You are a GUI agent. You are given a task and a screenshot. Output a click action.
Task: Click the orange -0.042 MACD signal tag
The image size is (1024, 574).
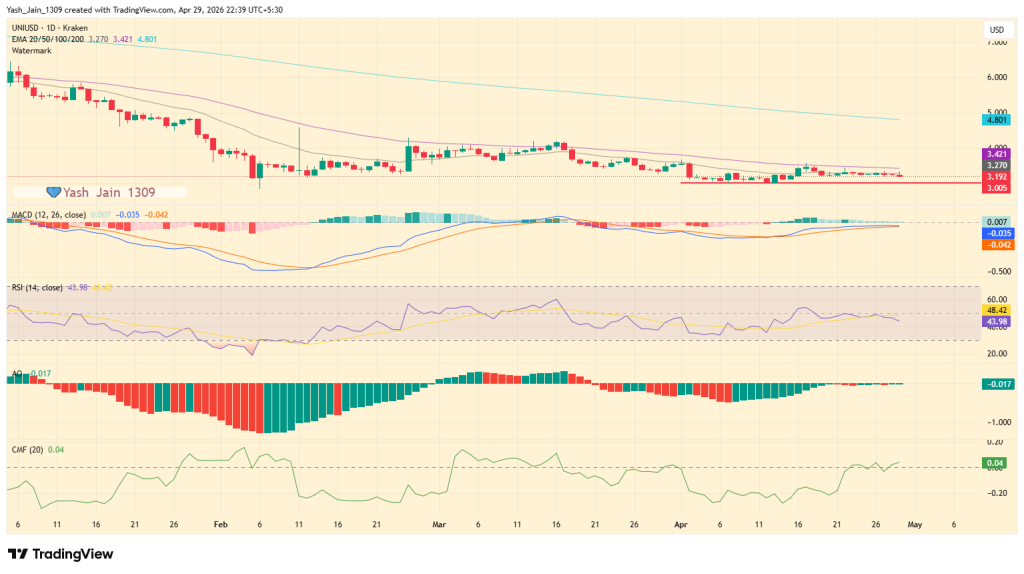pos(996,244)
